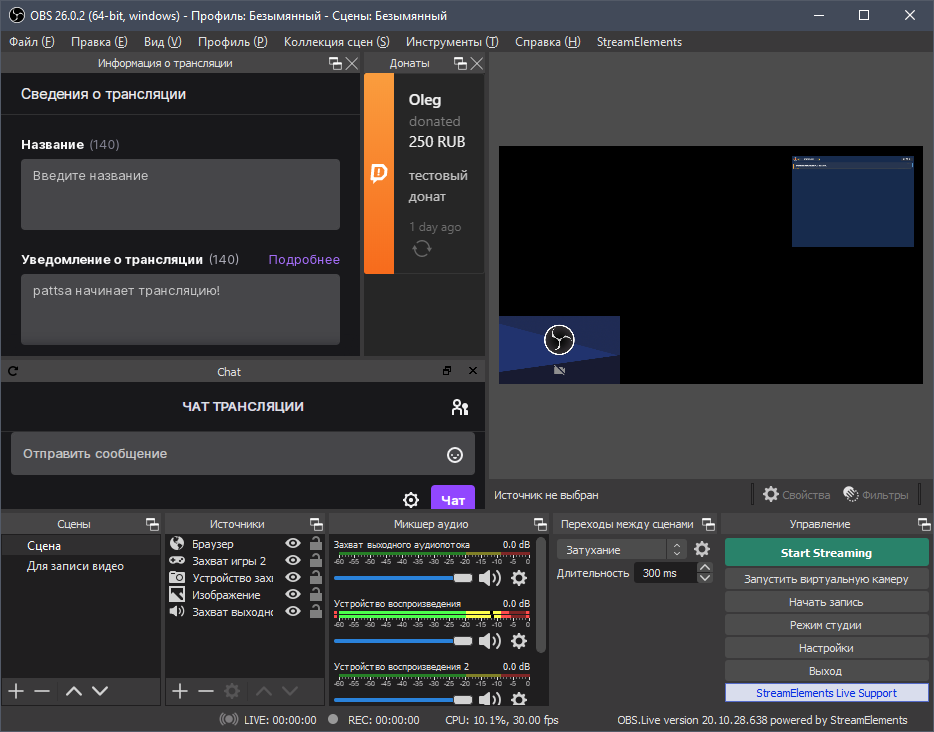Open transition properties gear icon
This screenshot has height=732, width=934.
pos(702,549)
